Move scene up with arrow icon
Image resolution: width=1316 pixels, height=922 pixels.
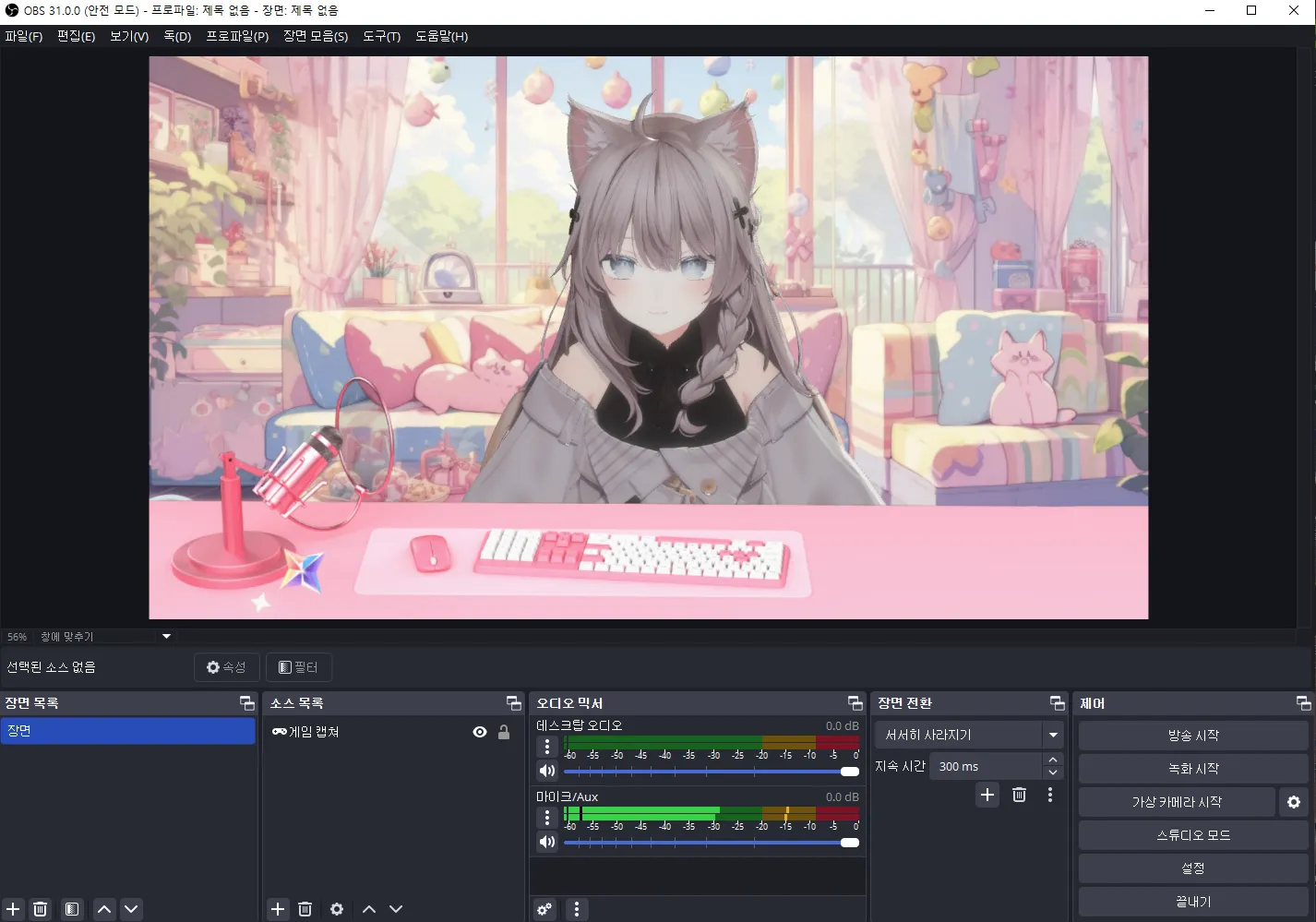104,909
